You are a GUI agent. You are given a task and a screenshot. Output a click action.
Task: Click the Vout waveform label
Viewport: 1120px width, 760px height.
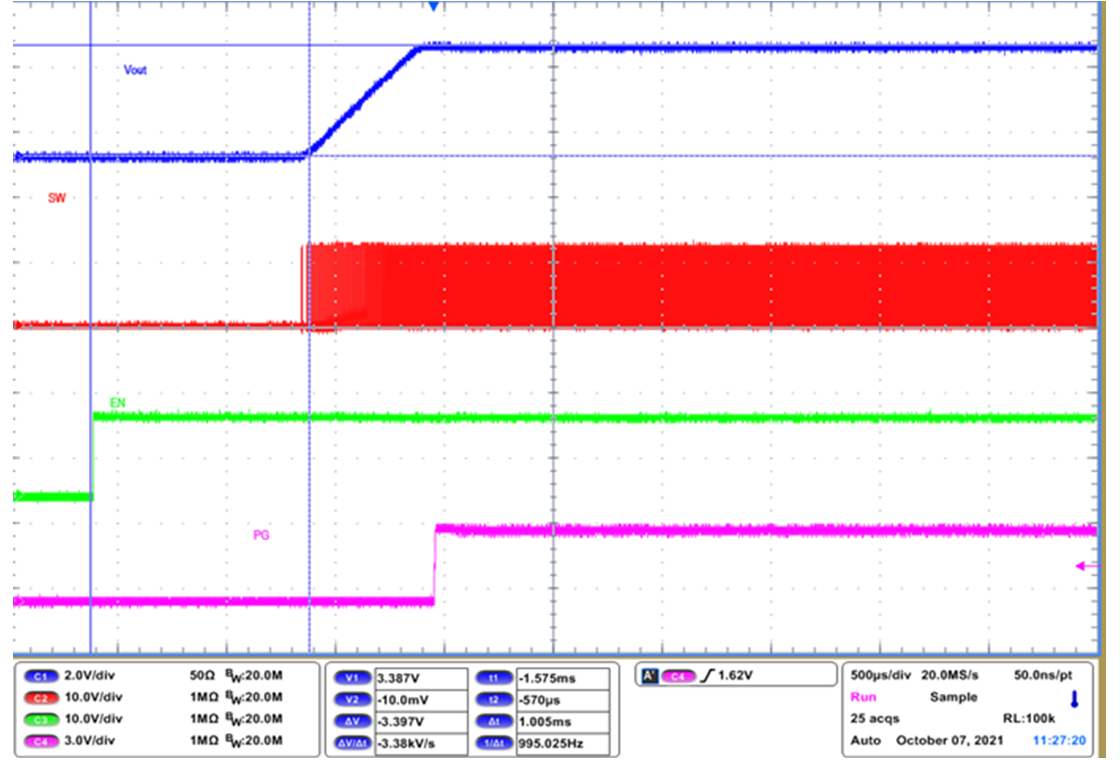133,70
